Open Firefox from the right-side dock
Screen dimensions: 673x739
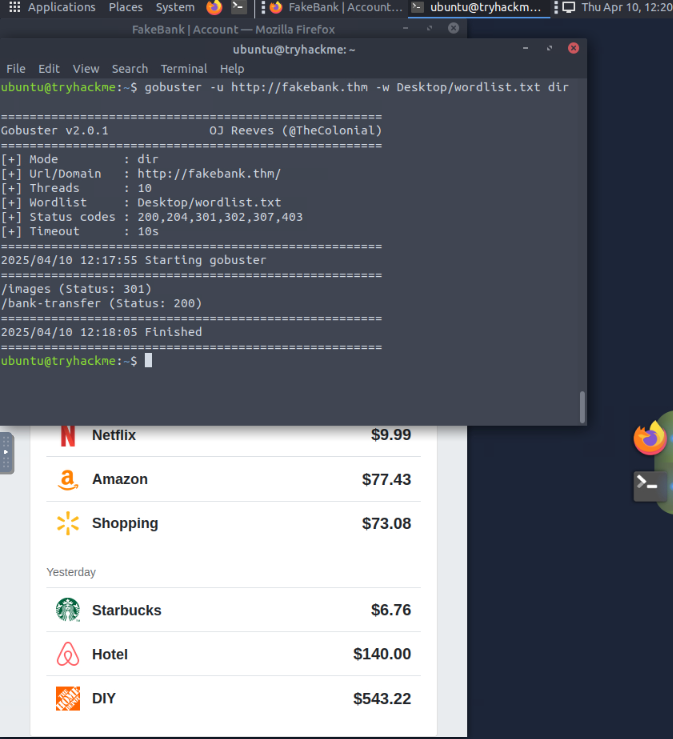pos(650,438)
